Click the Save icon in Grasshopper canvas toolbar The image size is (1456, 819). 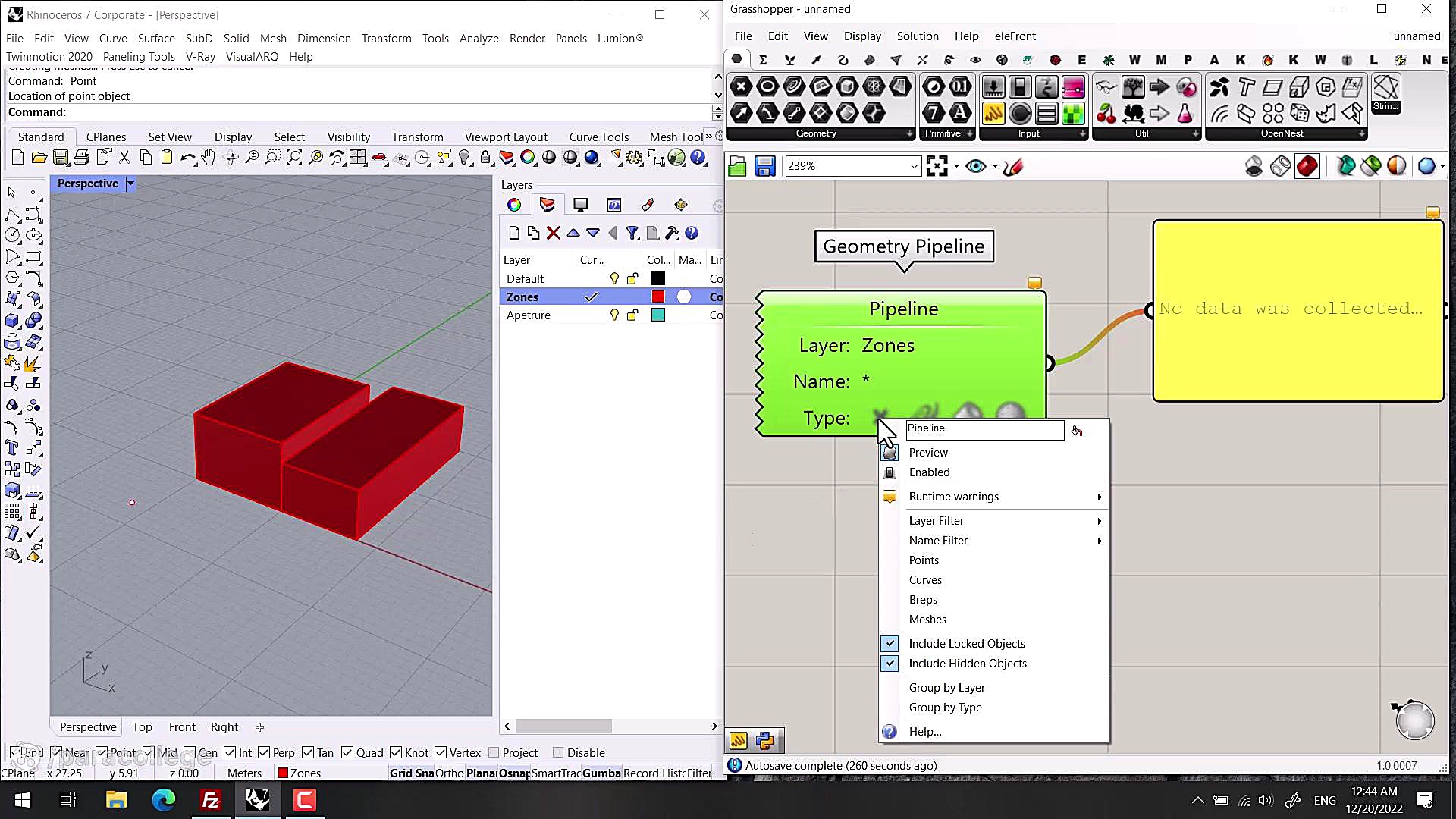pyautogui.click(x=764, y=166)
